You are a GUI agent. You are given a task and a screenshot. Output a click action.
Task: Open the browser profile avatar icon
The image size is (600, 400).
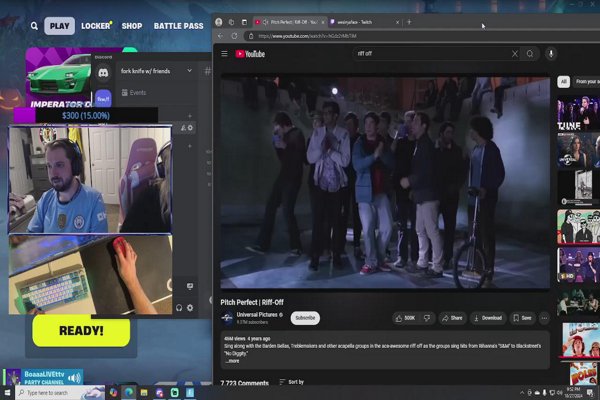point(219,22)
